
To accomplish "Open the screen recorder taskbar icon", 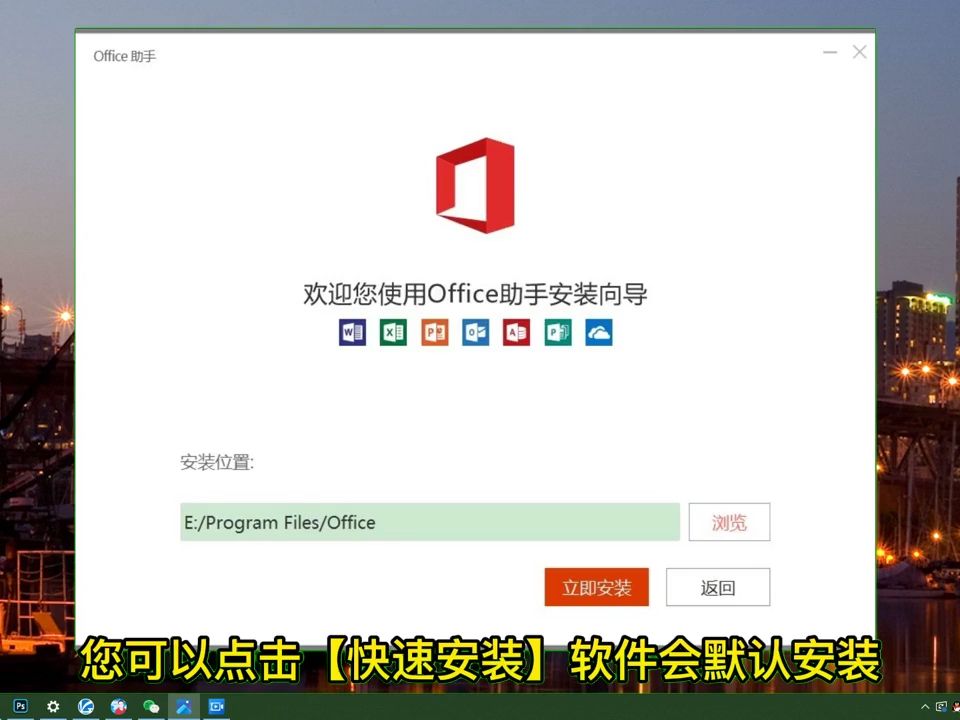I will click(217, 707).
